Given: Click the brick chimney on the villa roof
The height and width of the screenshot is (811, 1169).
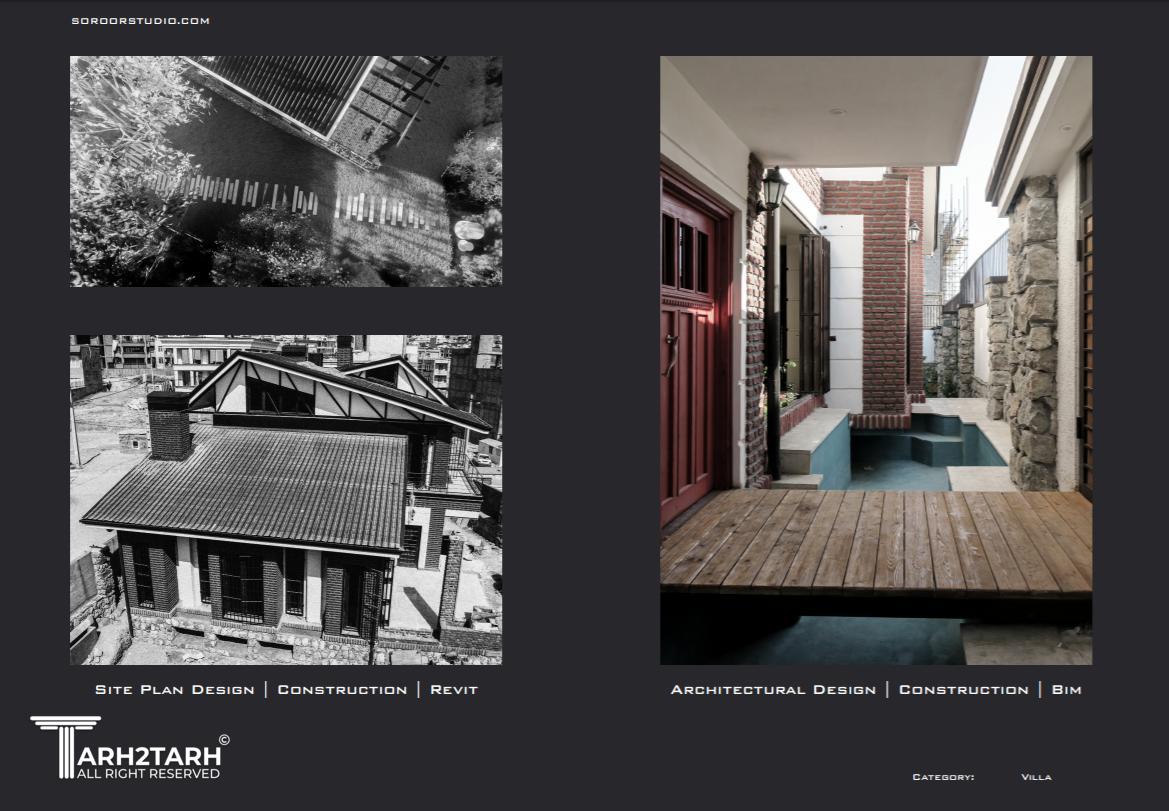Looking at the screenshot, I should tap(169, 424).
